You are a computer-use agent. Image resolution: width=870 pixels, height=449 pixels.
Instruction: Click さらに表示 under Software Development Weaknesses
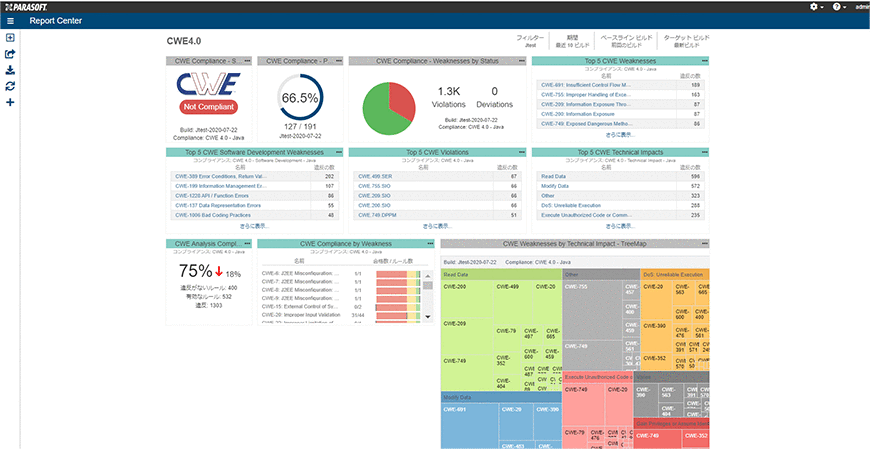pyautogui.click(x=255, y=226)
